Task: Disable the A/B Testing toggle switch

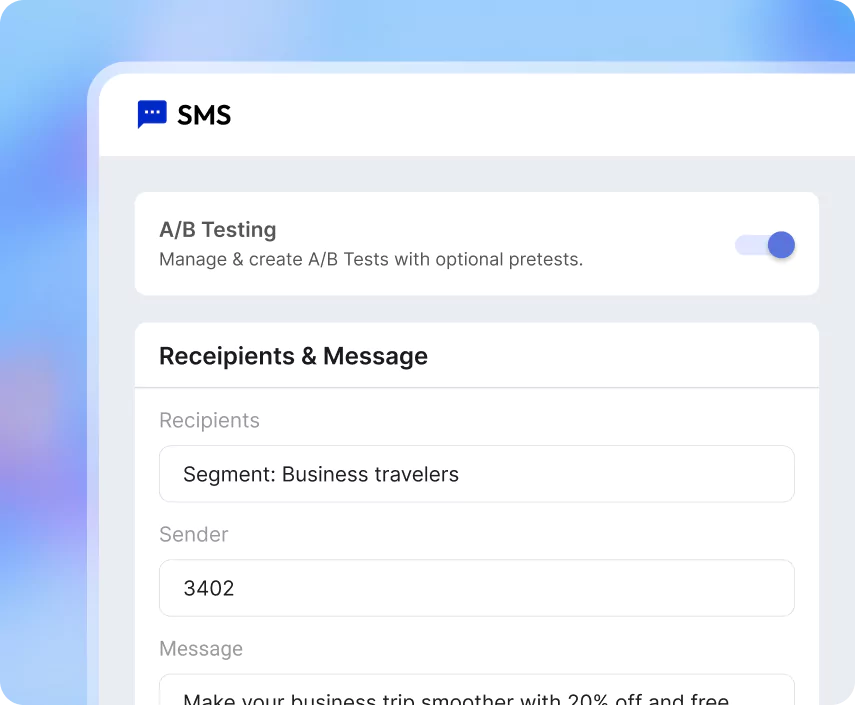Action: coord(766,245)
